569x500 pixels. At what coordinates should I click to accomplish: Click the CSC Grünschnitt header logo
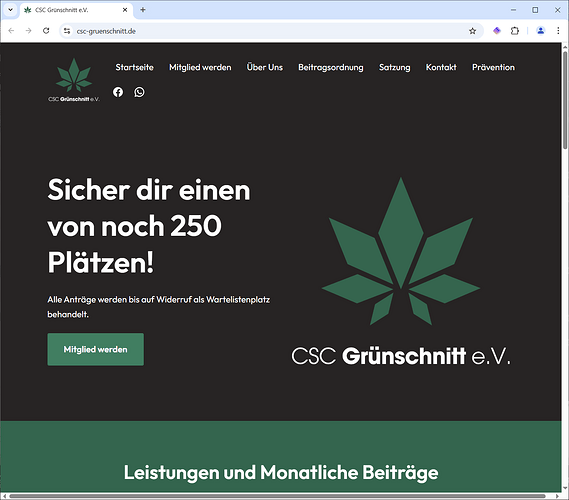(74, 80)
